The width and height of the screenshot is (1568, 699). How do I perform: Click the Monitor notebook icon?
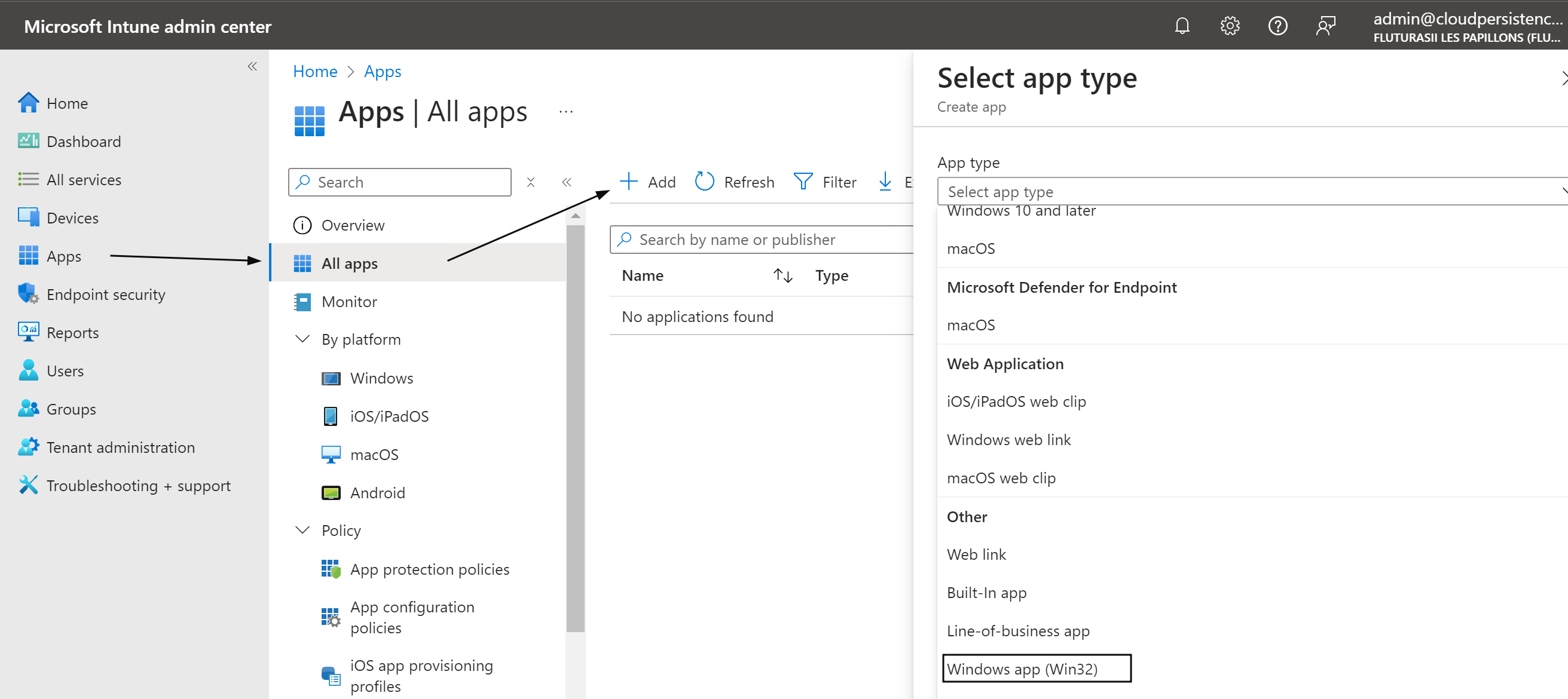(302, 302)
